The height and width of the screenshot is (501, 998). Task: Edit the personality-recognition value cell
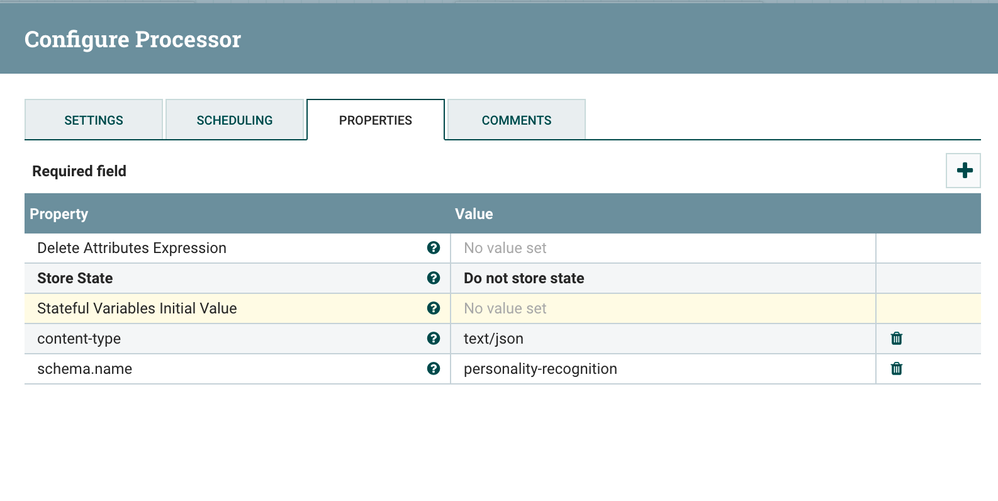pos(662,369)
